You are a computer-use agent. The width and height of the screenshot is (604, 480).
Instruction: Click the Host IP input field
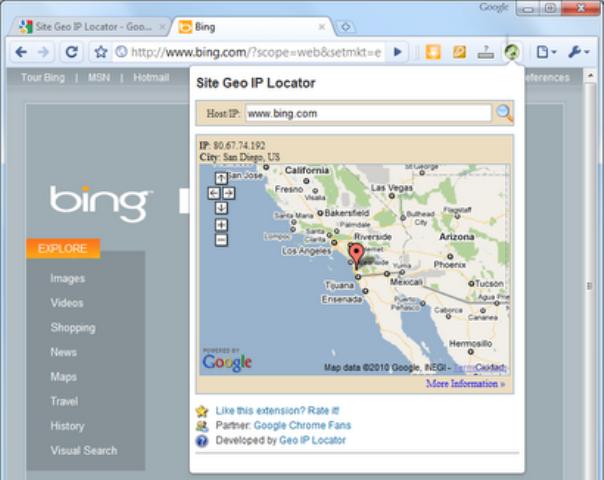(368, 114)
